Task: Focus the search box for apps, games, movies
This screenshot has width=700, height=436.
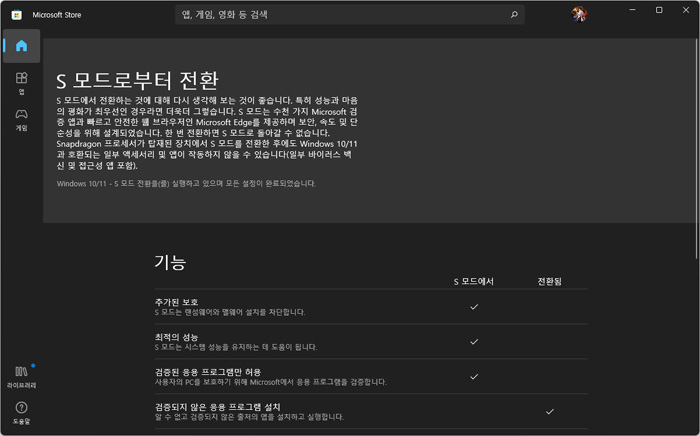Action: 350,15
